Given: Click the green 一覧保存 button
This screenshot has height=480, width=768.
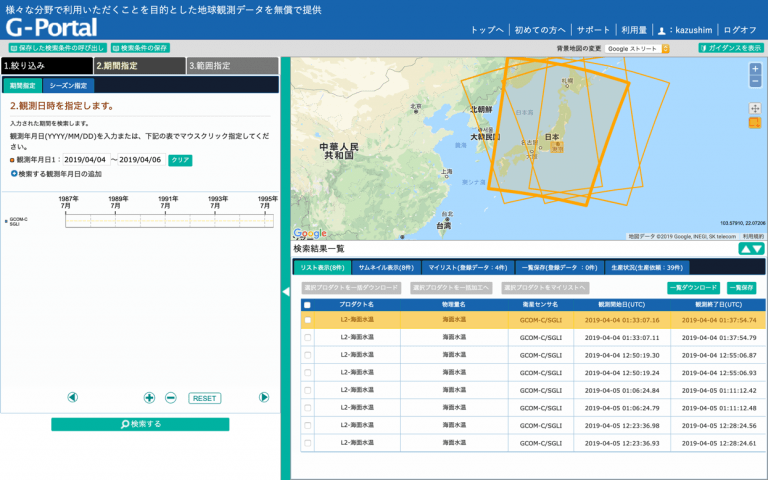Looking at the screenshot, I should pos(742,288).
